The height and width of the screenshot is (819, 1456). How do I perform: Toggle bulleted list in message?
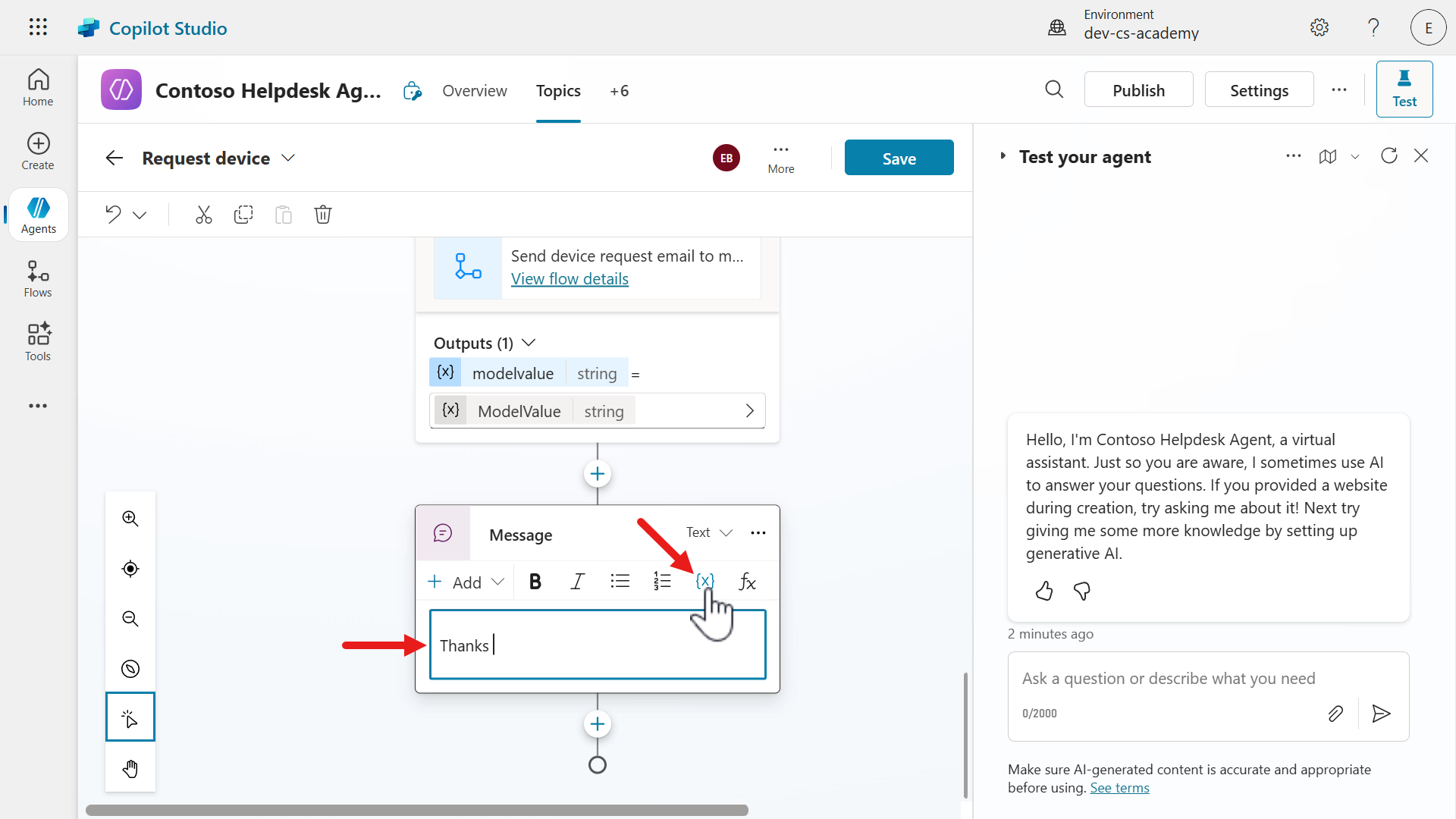coord(620,582)
